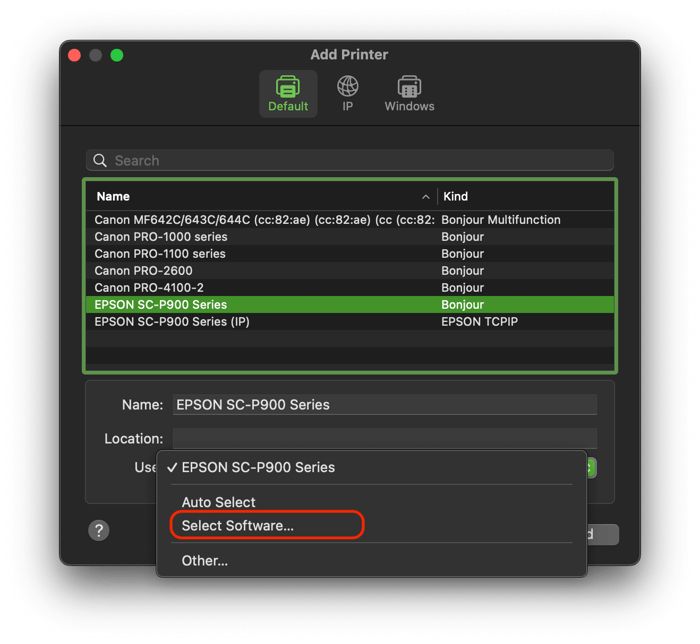Select Canon PRO-1000 series row

point(350,237)
